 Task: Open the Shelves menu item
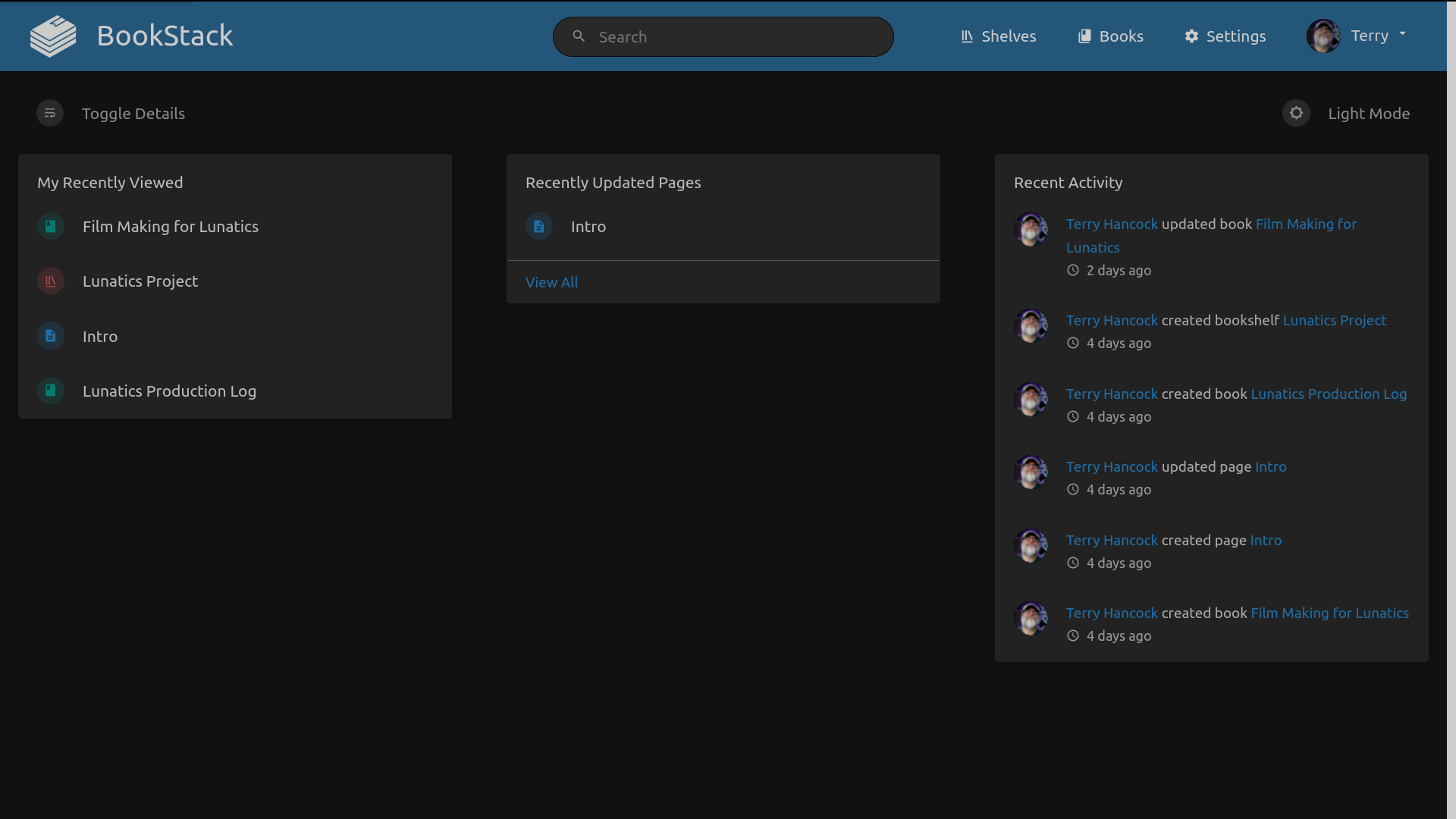pos(998,36)
